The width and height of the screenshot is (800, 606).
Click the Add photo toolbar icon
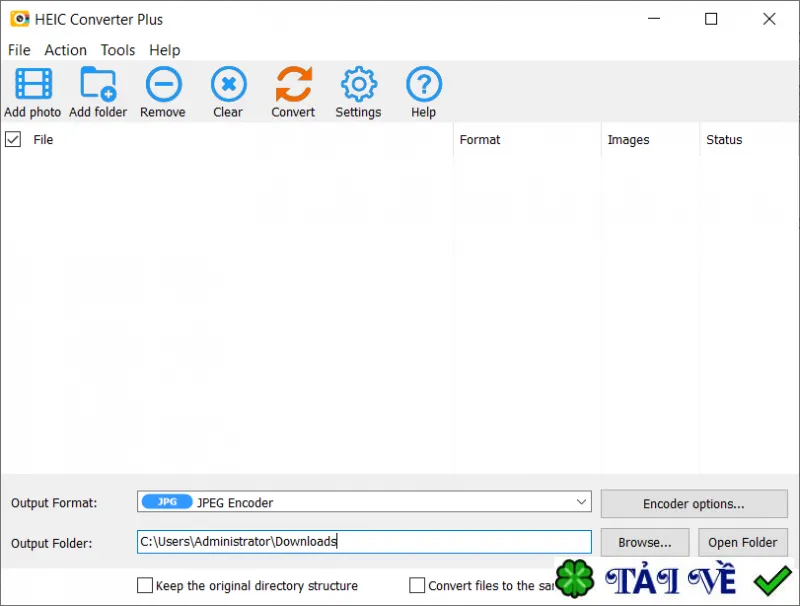tap(33, 84)
